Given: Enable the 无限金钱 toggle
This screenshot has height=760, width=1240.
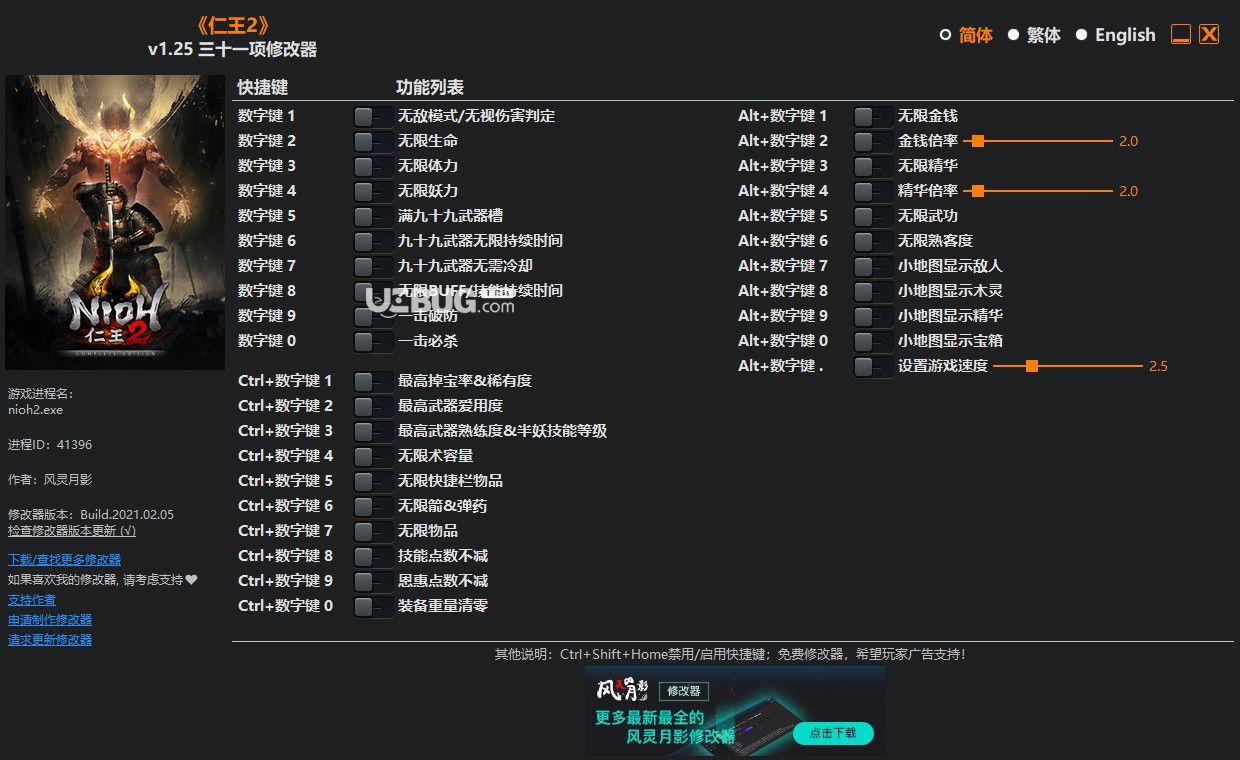Looking at the screenshot, I should 873,116.
